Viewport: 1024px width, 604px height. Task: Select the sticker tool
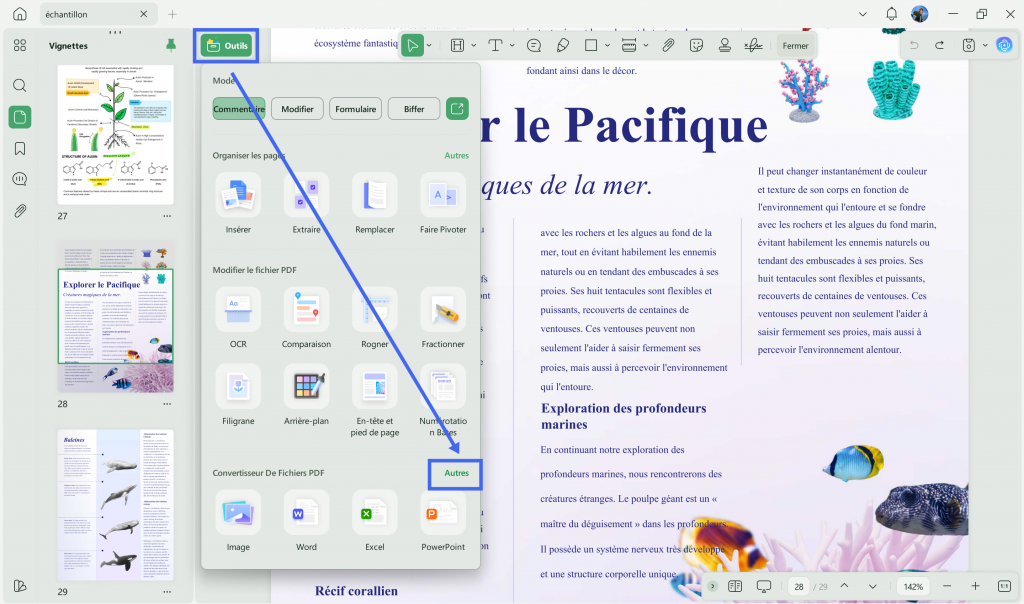(x=697, y=46)
